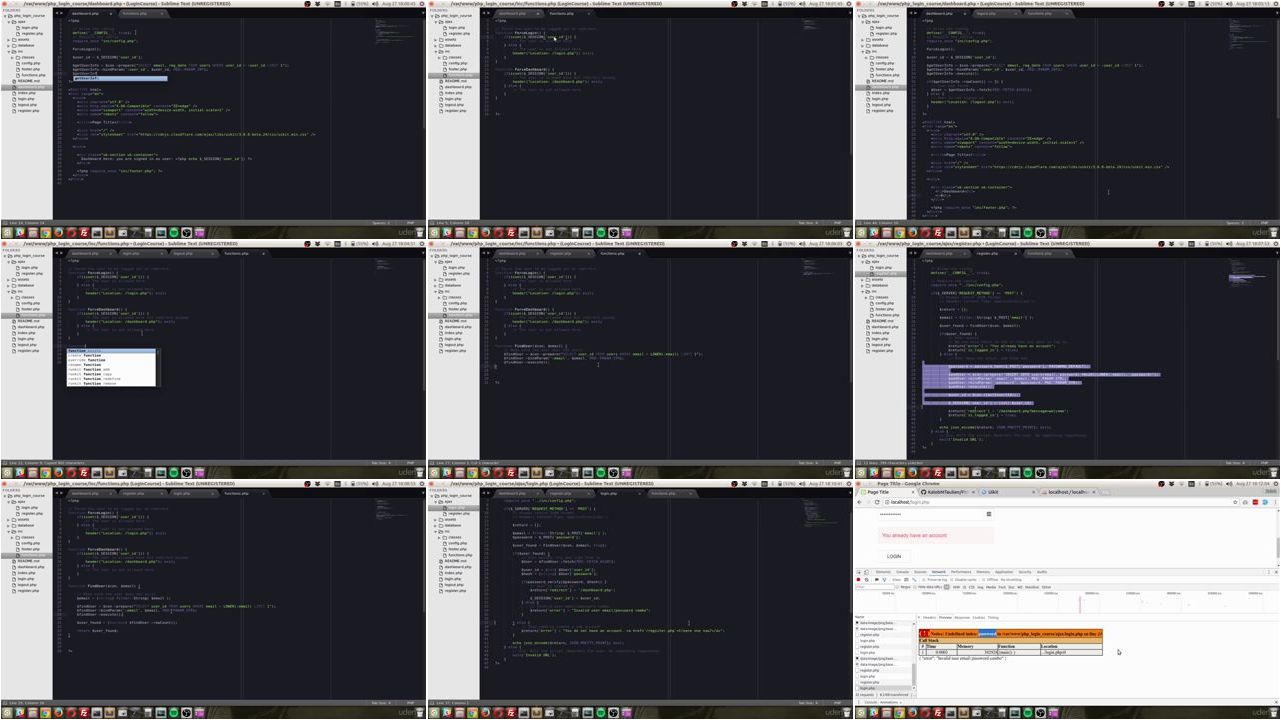This screenshot has width=1281, height=720.
Task: Focus the Chrome address bar showing localhost
Action: pos(1055,502)
